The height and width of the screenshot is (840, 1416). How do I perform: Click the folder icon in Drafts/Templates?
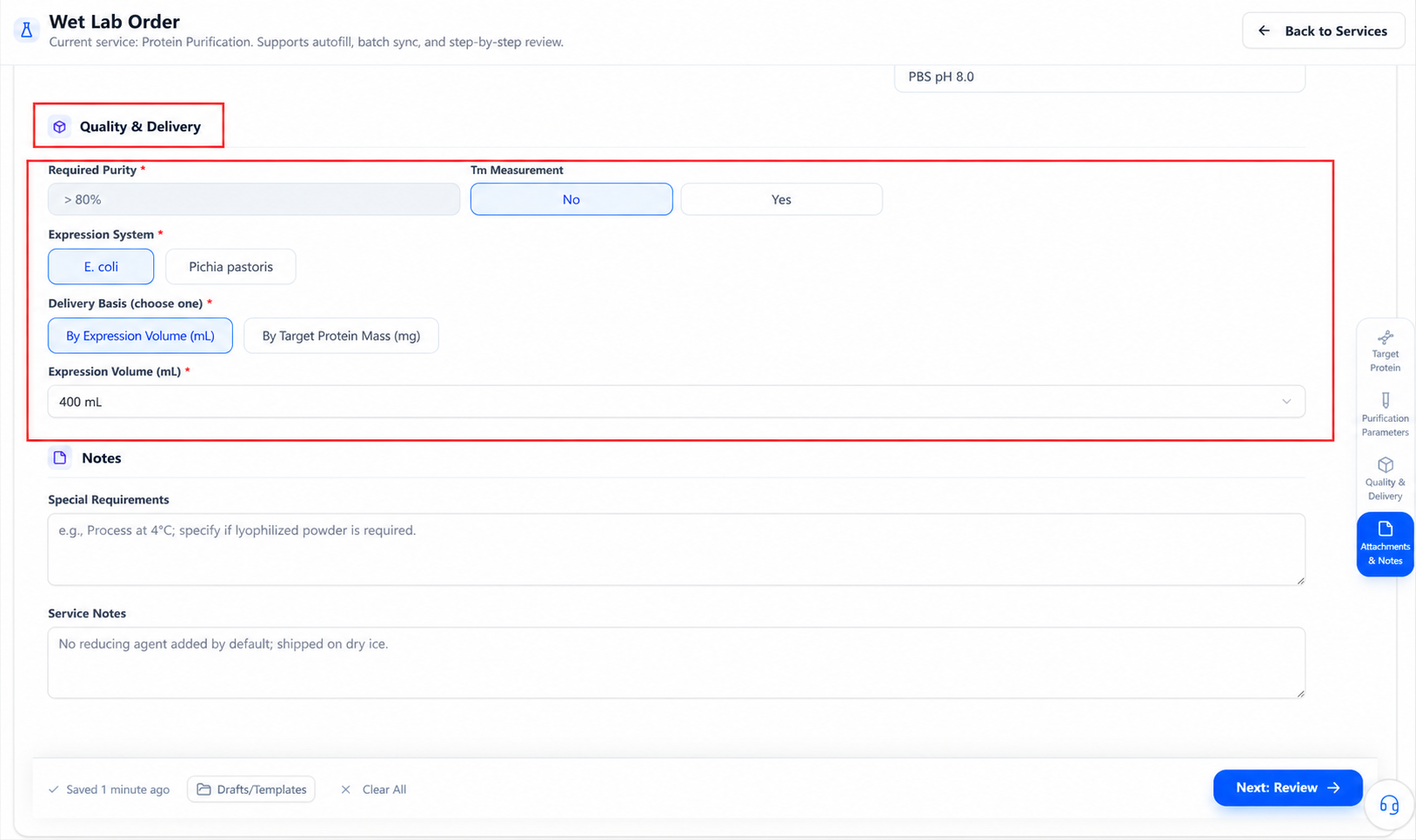tap(204, 790)
